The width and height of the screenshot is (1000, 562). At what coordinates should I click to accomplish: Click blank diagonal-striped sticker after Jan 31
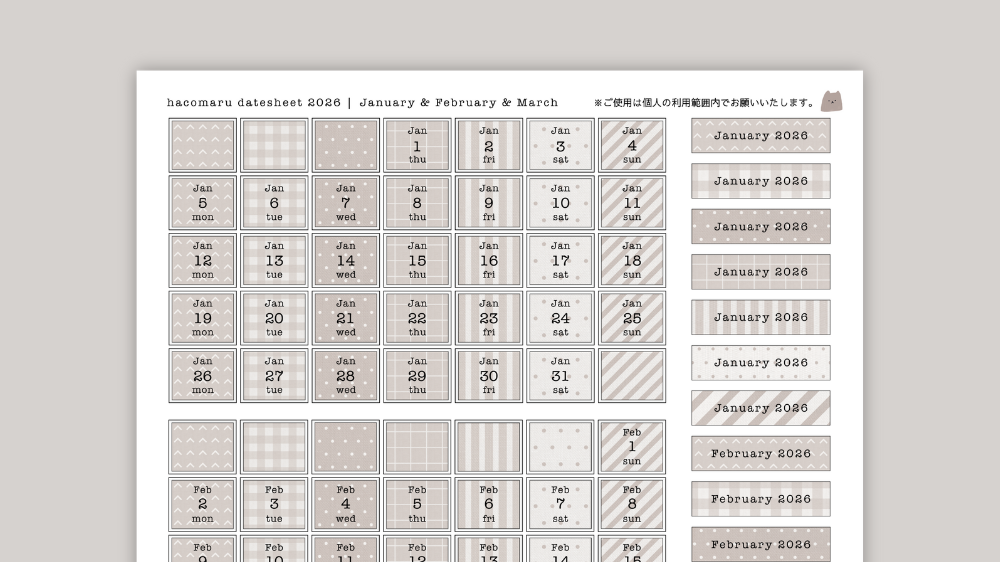click(632, 376)
